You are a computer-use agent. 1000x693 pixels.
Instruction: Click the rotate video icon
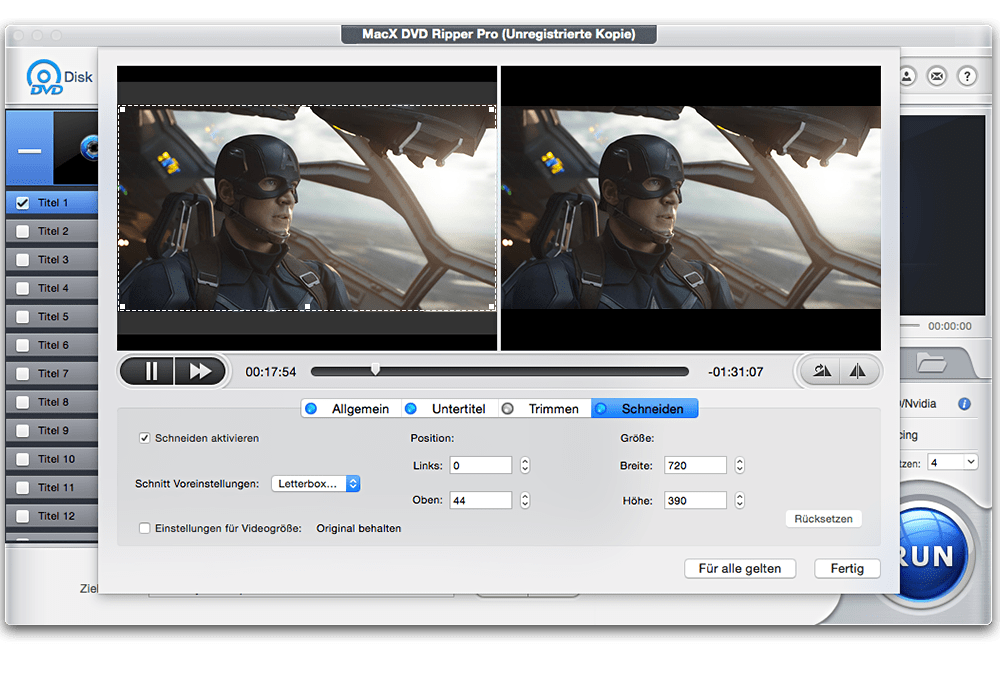(820, 370)
